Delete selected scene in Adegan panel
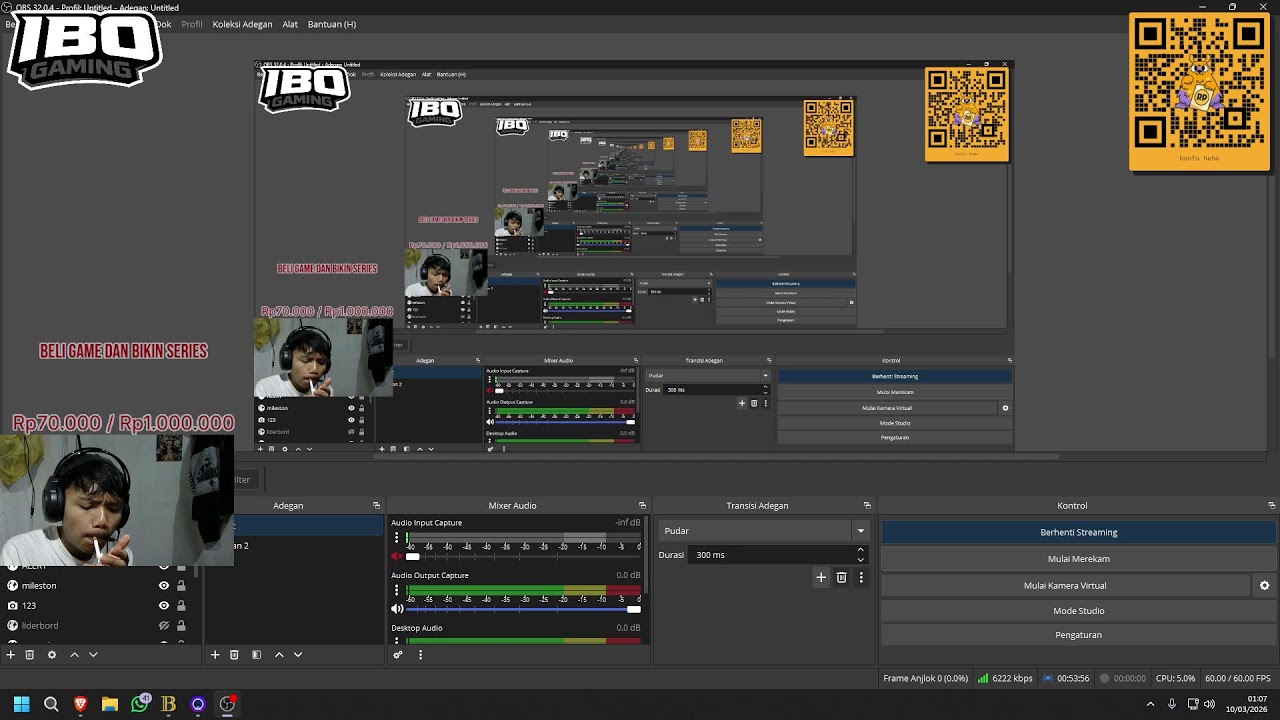1280x720 pixels. [234, 654]
